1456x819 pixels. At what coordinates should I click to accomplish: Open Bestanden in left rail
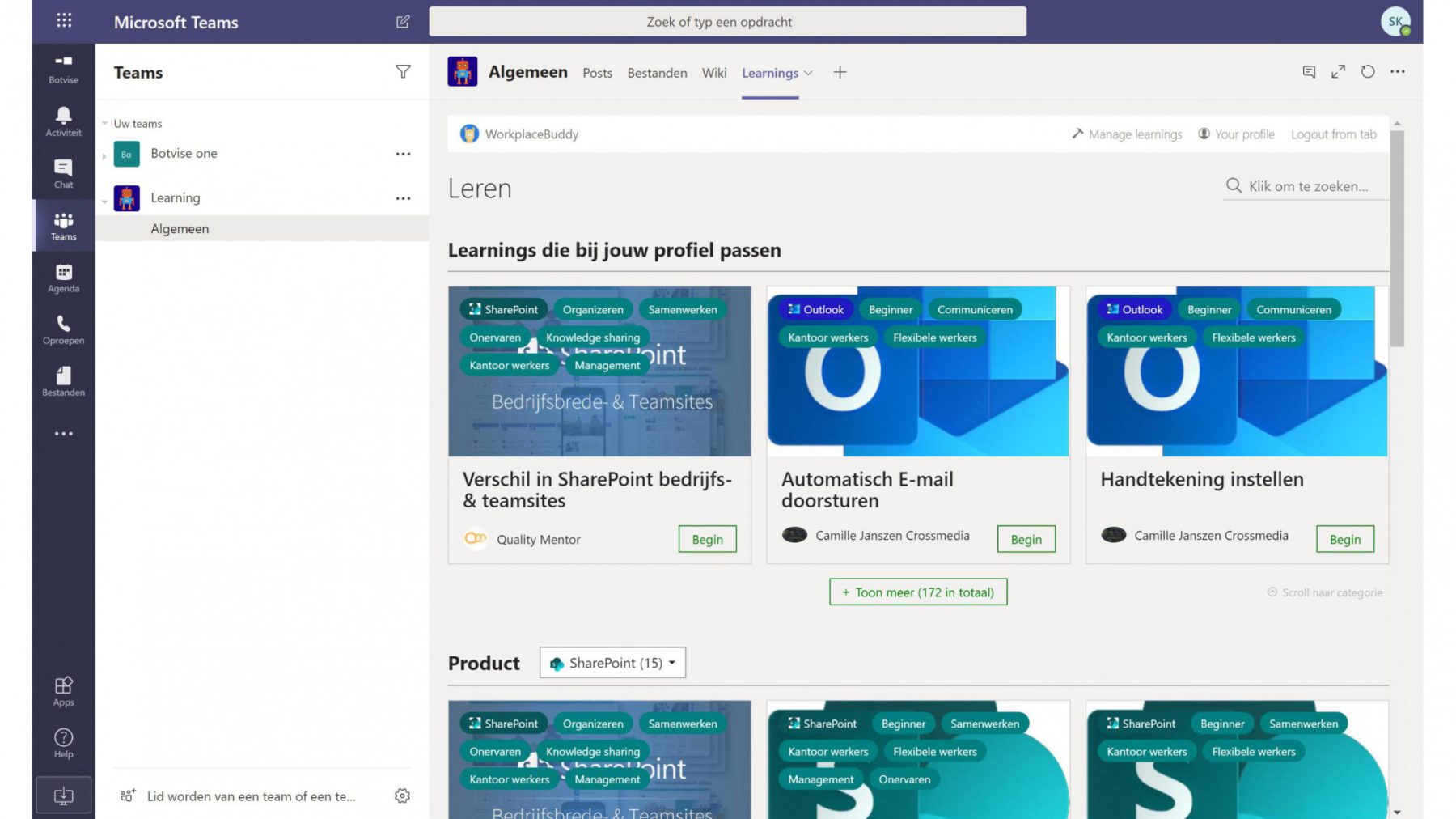pos(63,381)
